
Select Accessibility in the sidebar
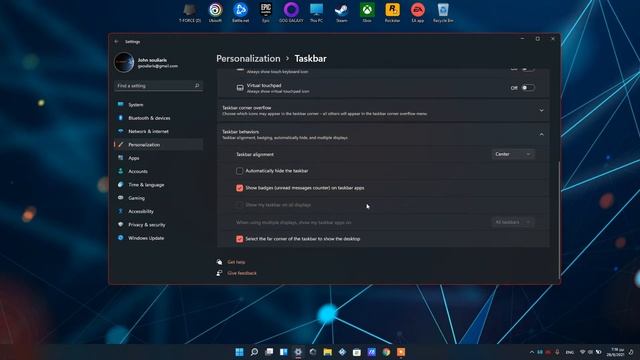click(158, 211)
